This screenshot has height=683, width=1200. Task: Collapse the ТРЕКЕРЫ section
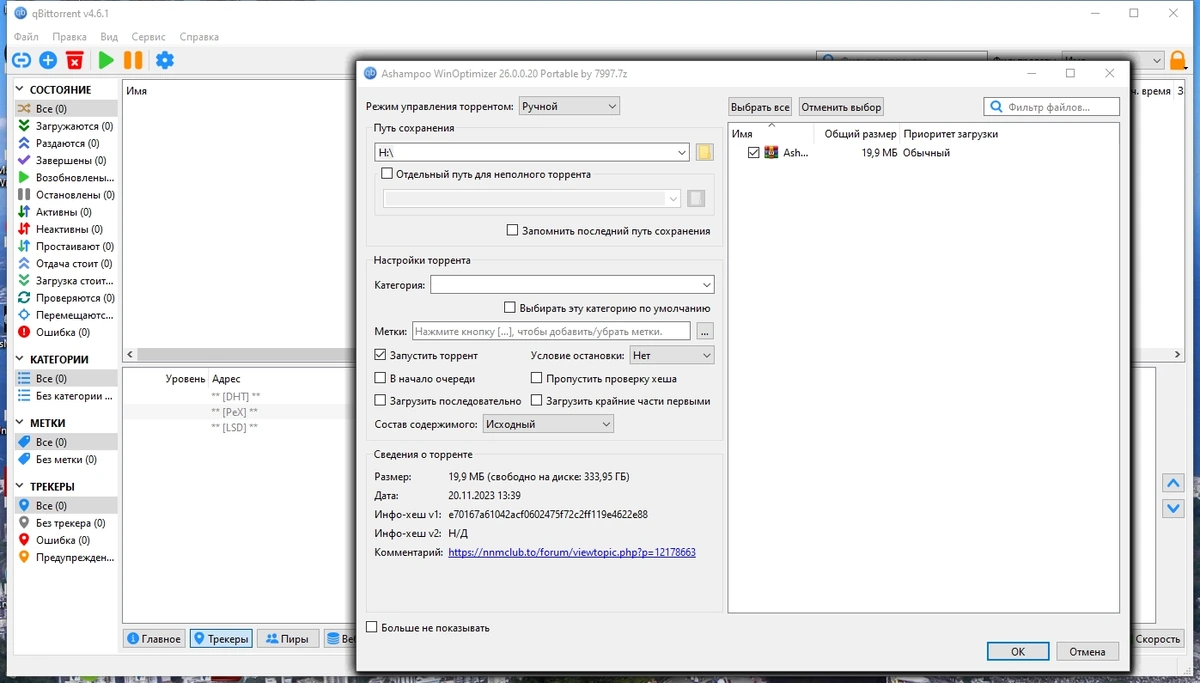(x=21, y=486)
